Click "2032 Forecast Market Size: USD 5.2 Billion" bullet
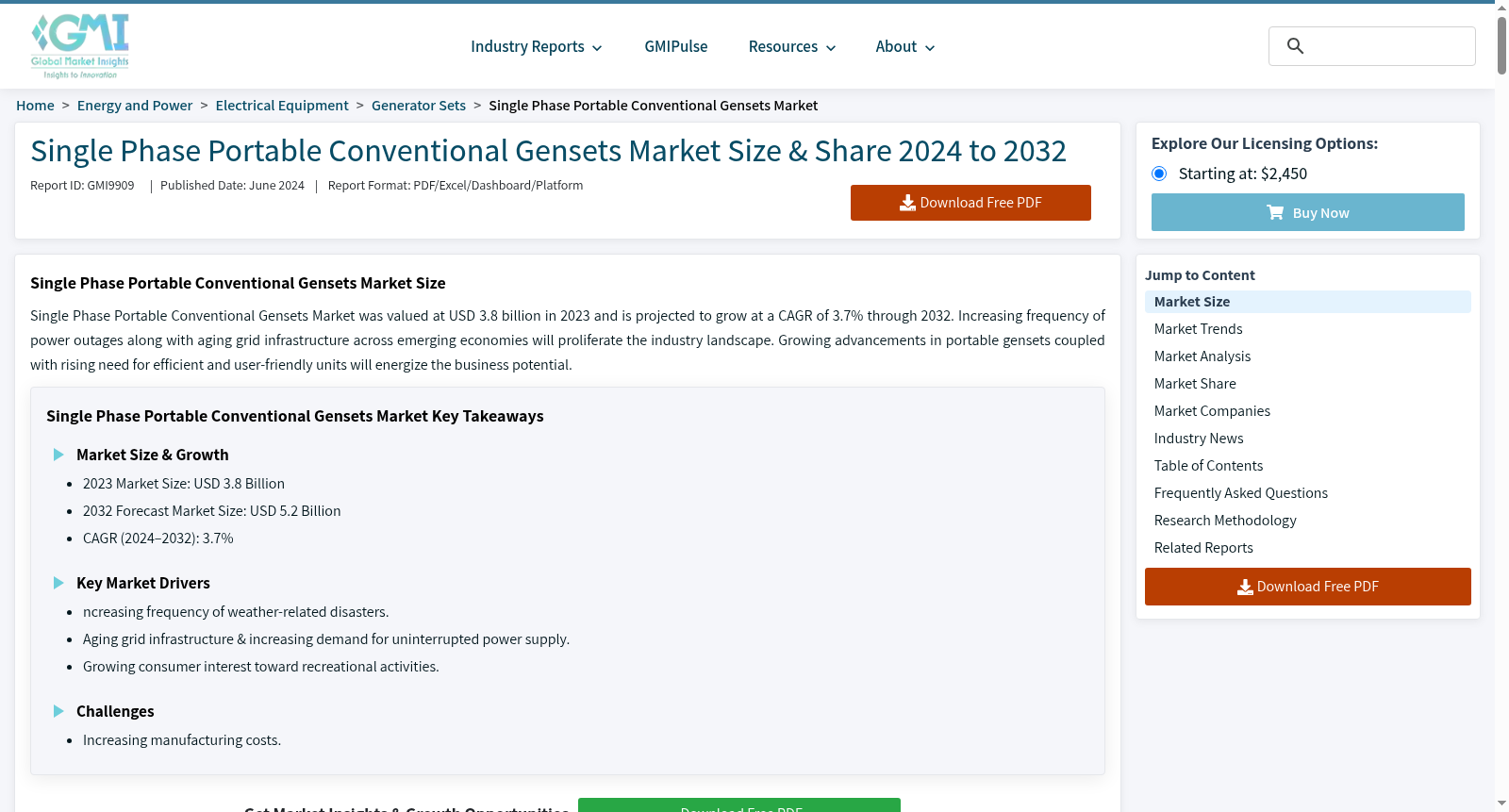The width and height of the screenshot is (1509, 812). (212, 511)
